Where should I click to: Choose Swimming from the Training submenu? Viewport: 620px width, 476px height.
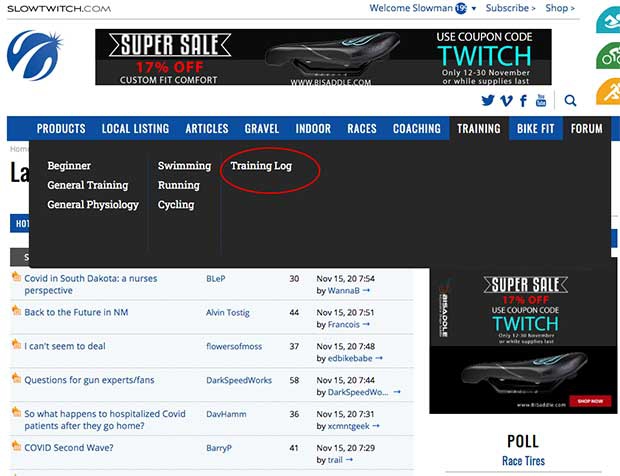pos(184,166)
